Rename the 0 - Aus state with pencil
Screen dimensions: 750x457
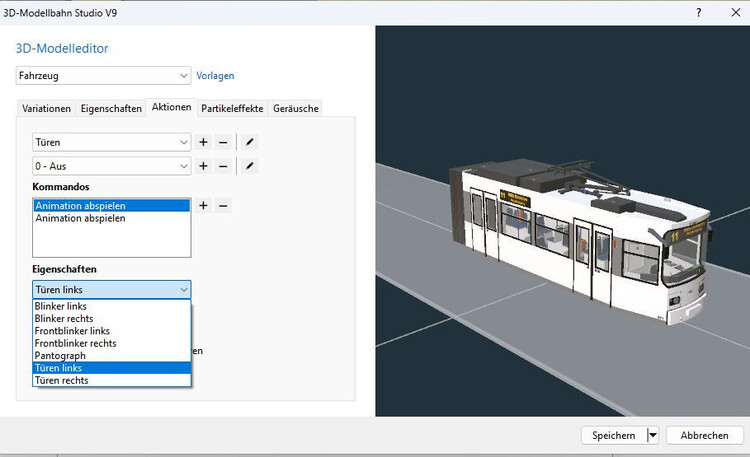click(x=250, y=166)
